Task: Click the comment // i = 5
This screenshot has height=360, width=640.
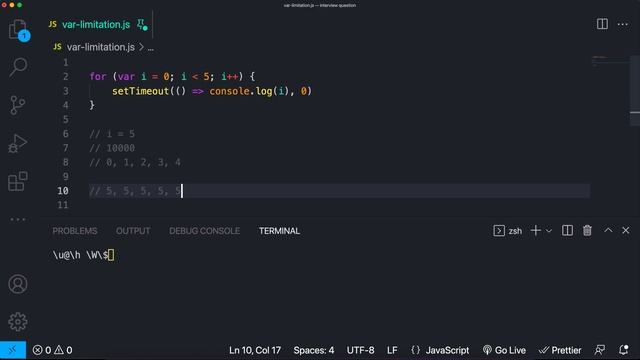Action: [x=112, y=134]
